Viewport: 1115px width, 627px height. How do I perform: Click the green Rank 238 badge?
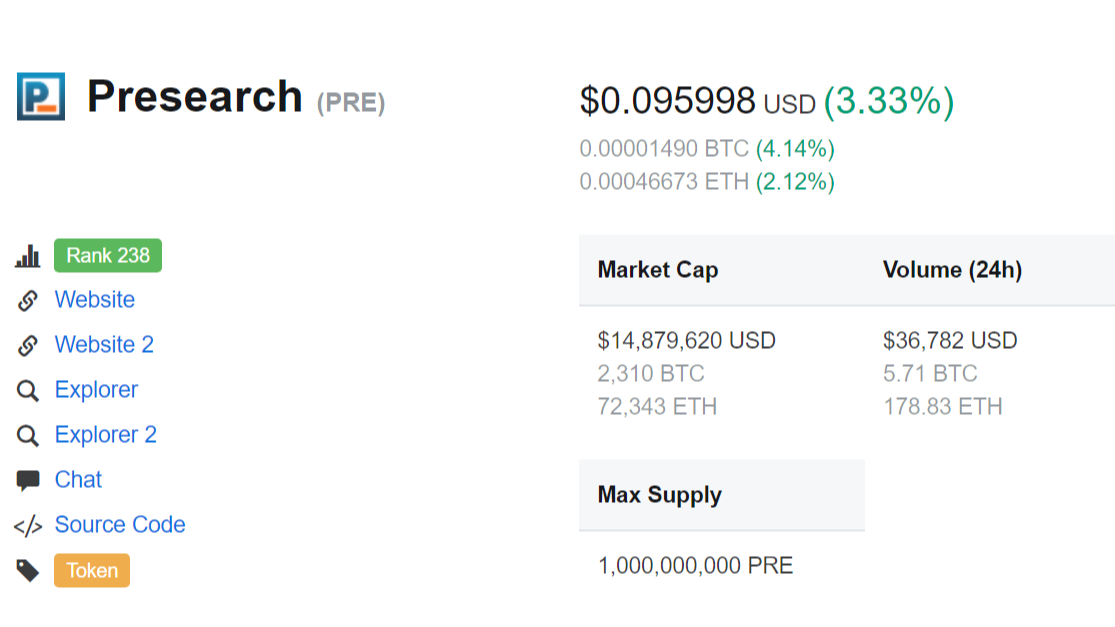(x=108, y=256)
